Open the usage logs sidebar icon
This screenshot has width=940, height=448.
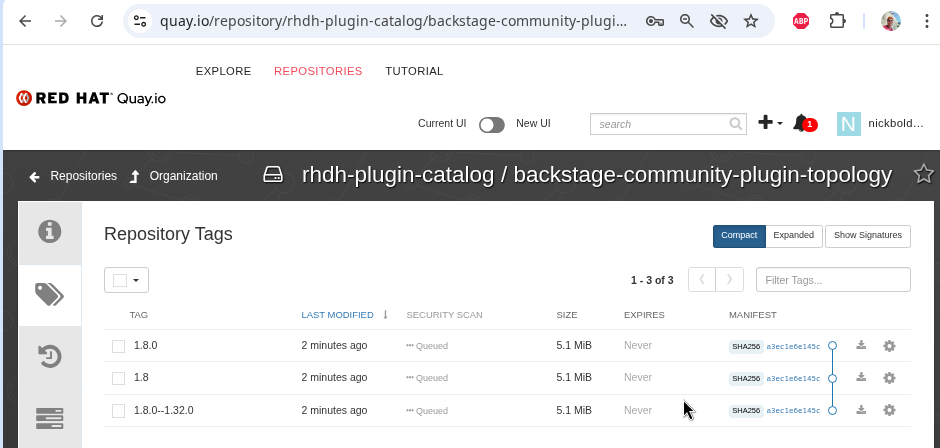pyautogui.click(x=49, y=417)
